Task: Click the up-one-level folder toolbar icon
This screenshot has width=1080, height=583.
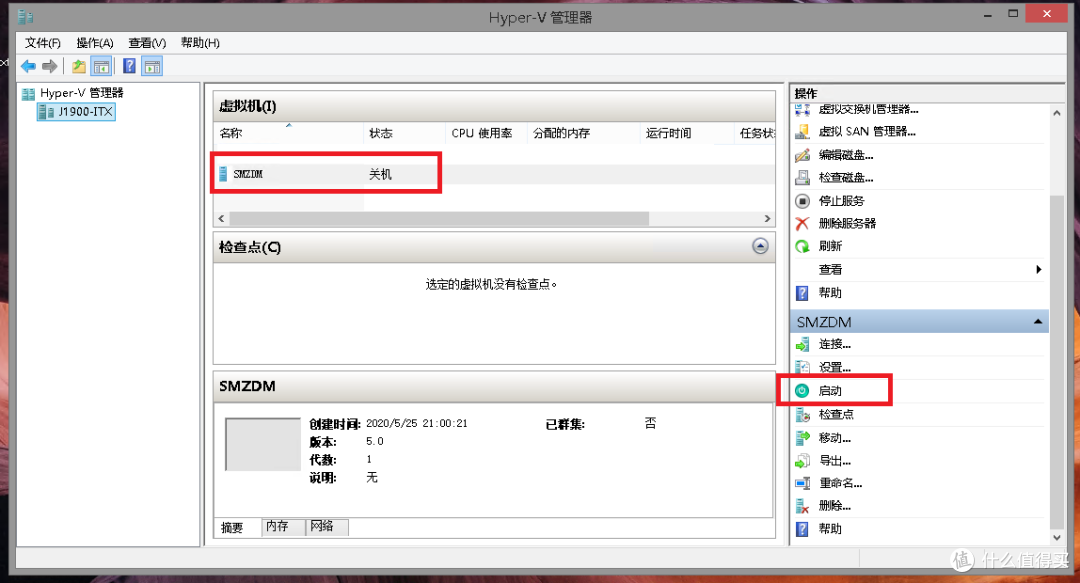Action: point(79,67)
